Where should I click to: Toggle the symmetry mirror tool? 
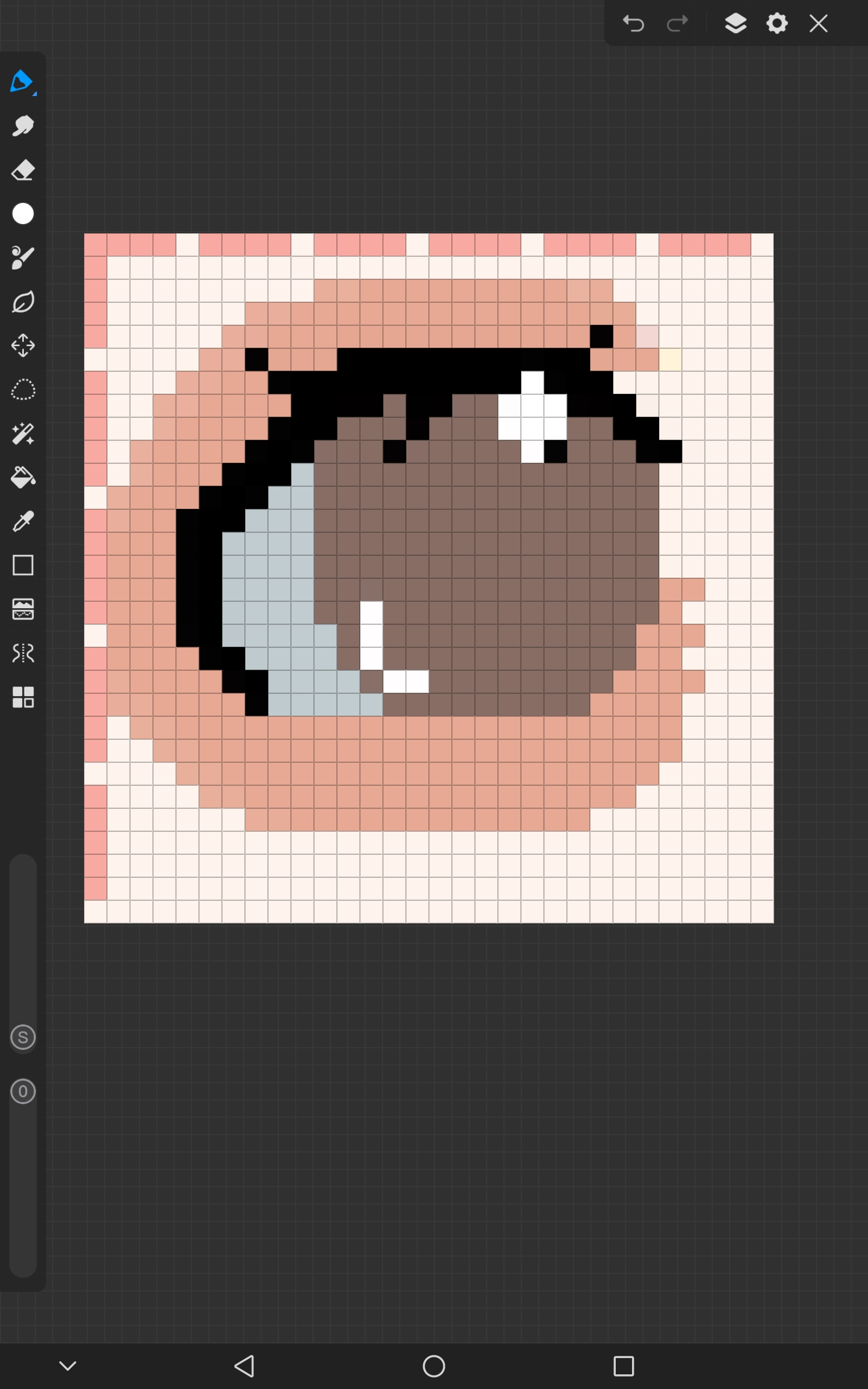(x=23, y=653)
